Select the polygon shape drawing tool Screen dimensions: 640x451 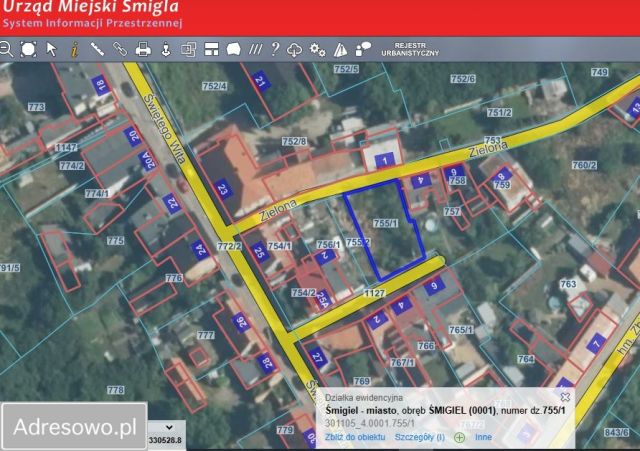(x=233, y=49)
